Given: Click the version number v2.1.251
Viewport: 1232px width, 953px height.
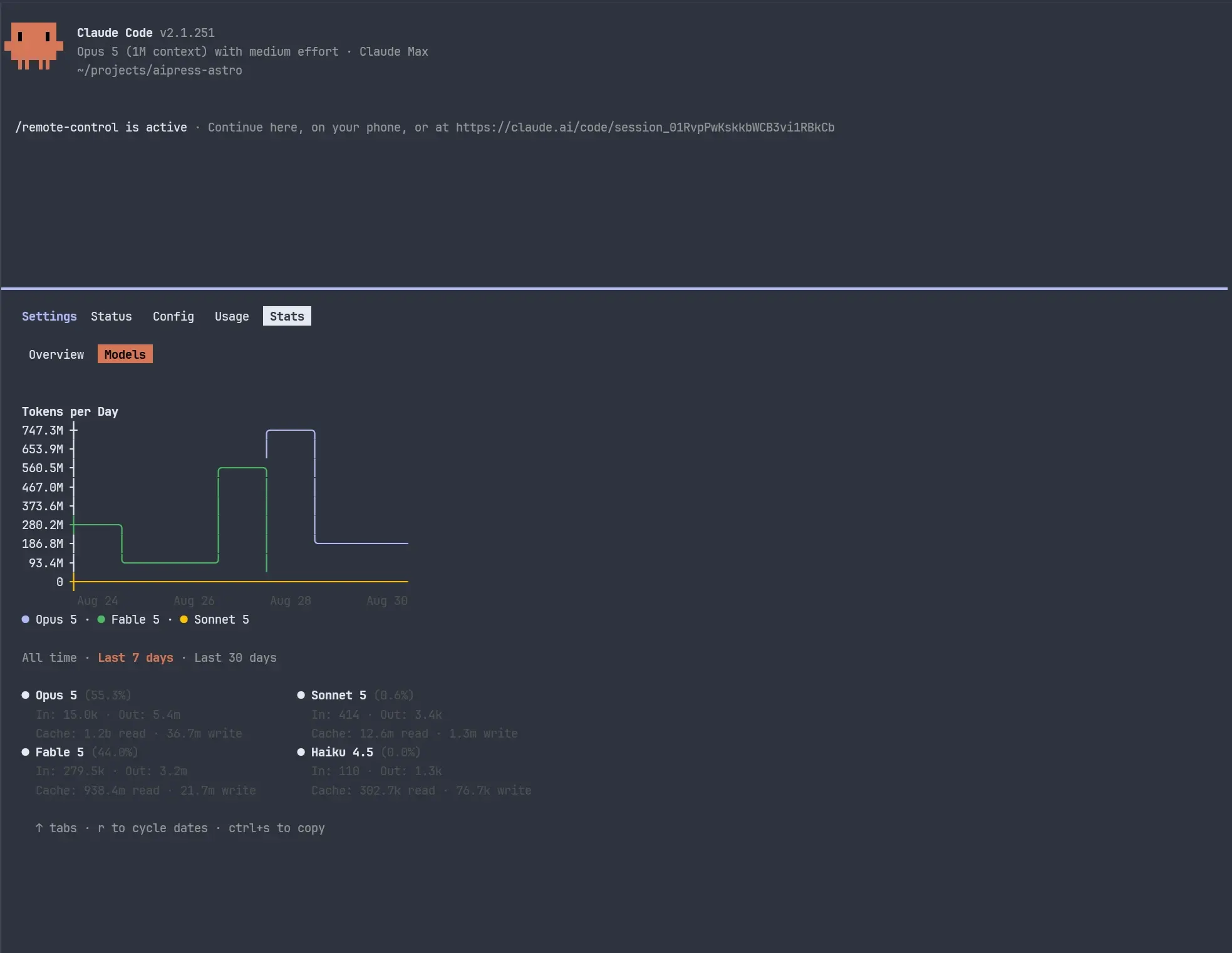Looking at the screenshot, I should point(187,33).
